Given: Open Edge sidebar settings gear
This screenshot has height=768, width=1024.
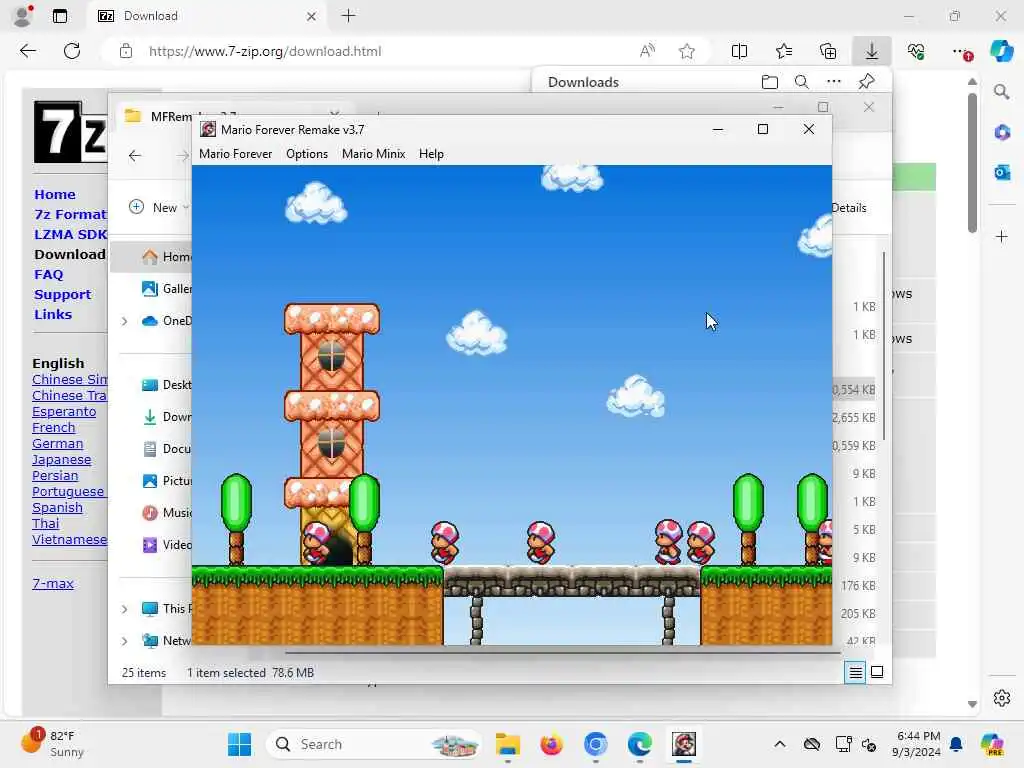Looking at the screenshot, I should tap(1002, 698).
